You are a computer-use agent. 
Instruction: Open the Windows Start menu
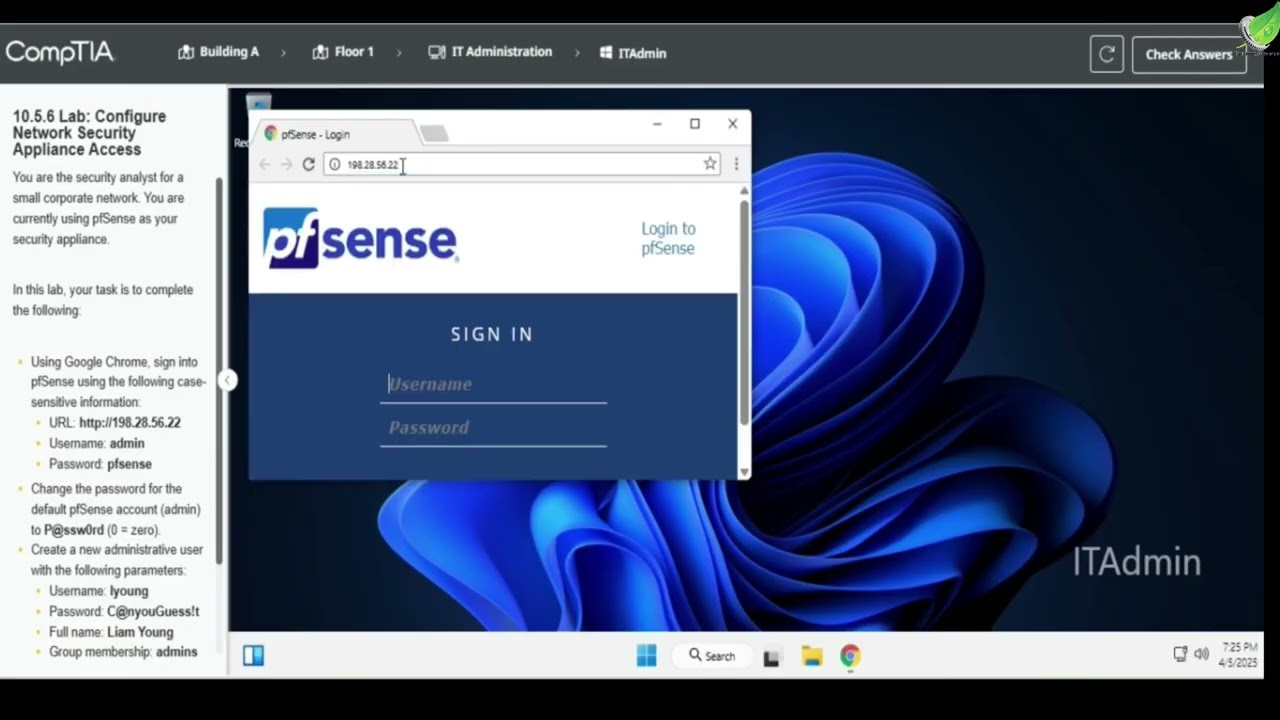pos(647,656)
